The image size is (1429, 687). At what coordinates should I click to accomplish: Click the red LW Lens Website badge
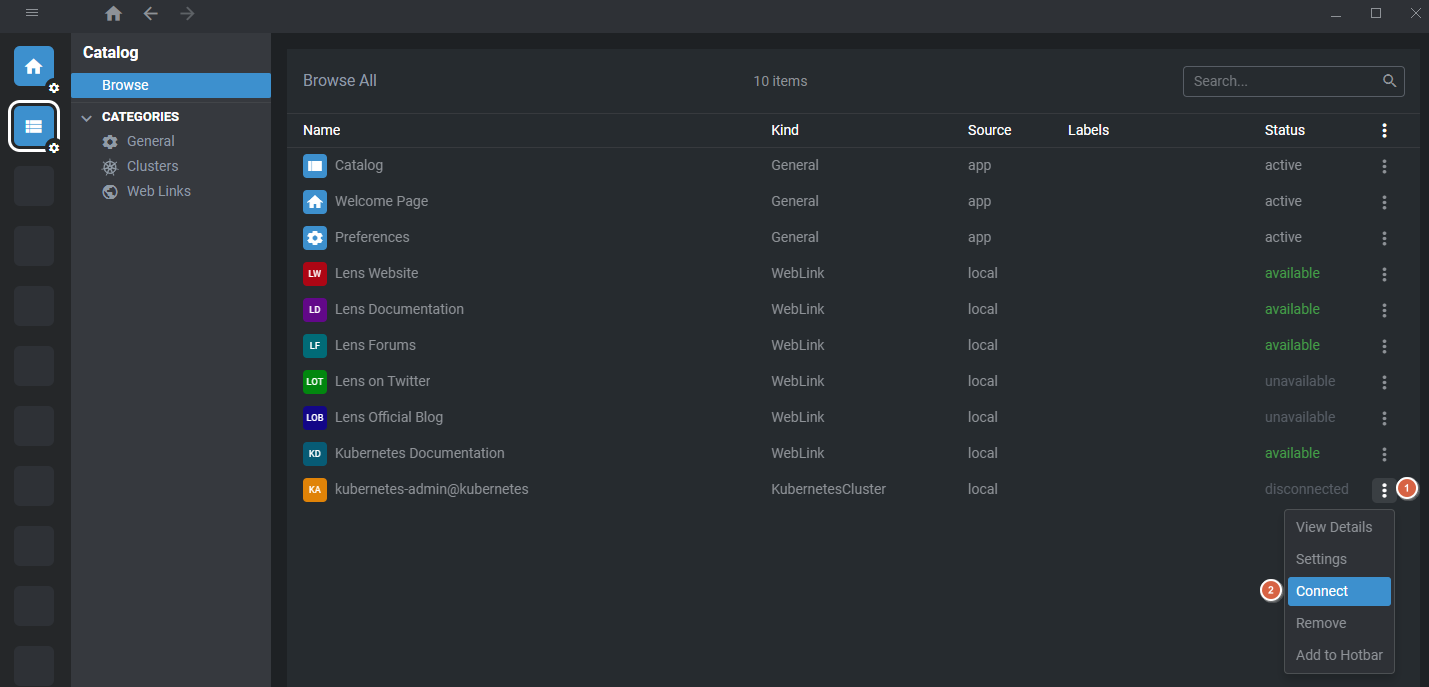(315, 274)
